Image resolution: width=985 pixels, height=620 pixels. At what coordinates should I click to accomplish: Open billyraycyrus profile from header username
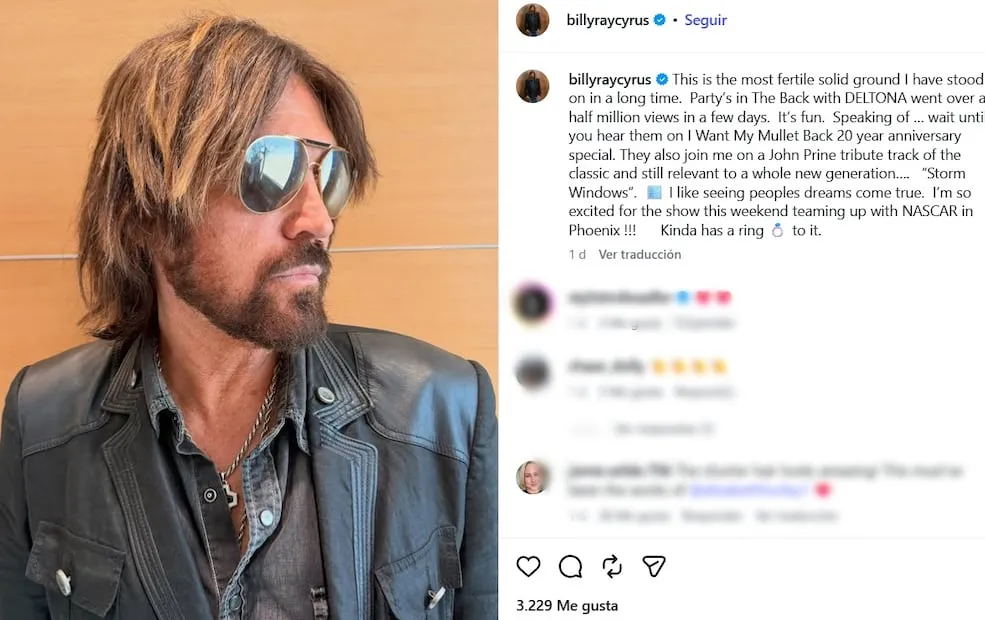607,20
